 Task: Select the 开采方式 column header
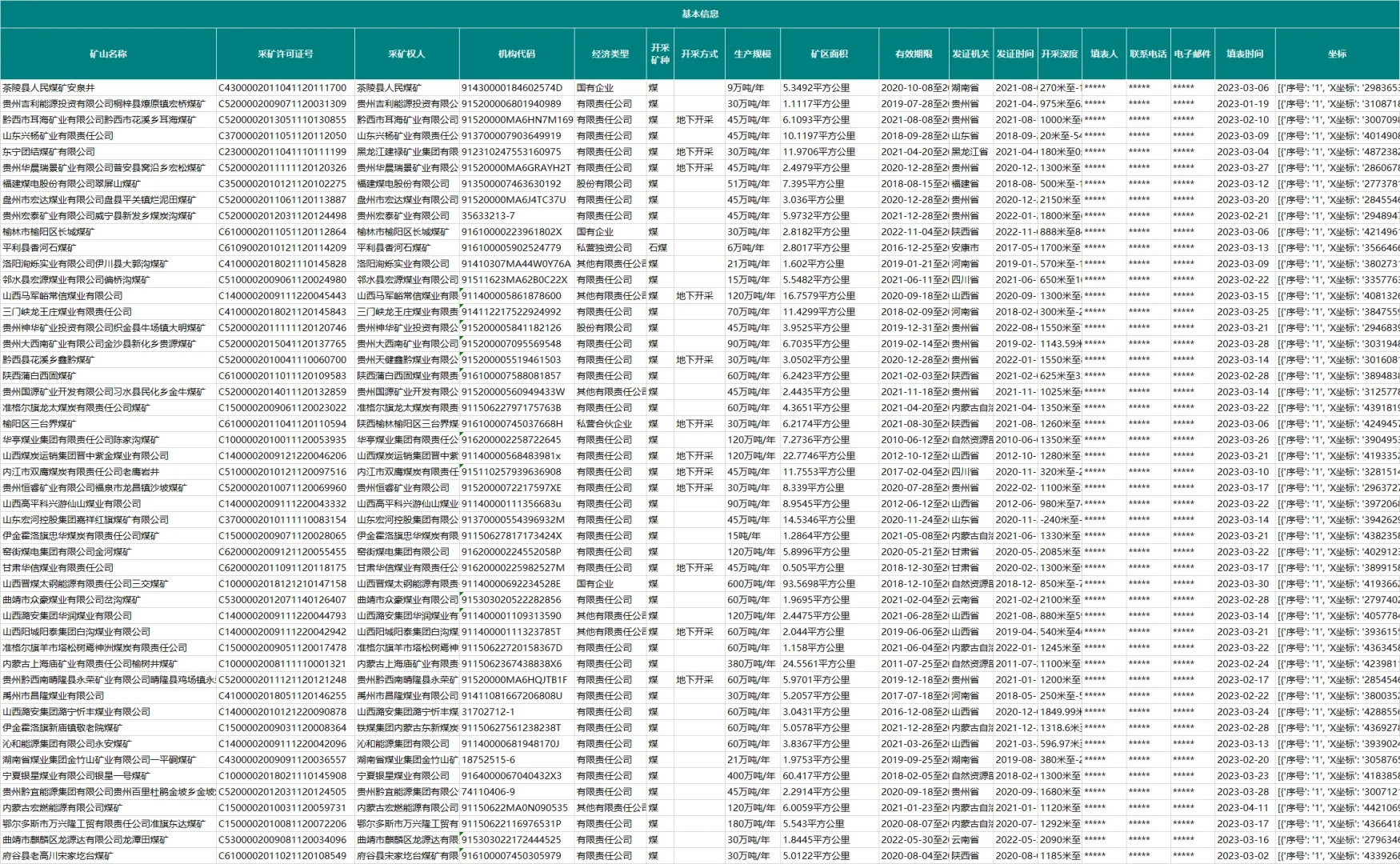tap(700, 54)
